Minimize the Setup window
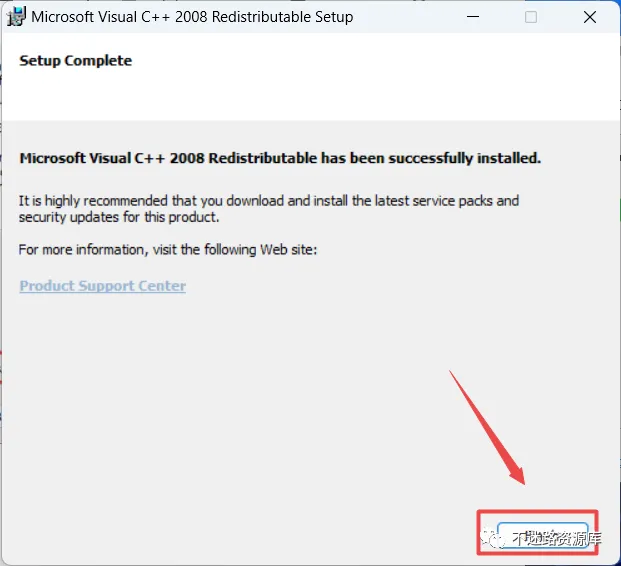This screenshot has width=621, height=566. pos(473,17)
